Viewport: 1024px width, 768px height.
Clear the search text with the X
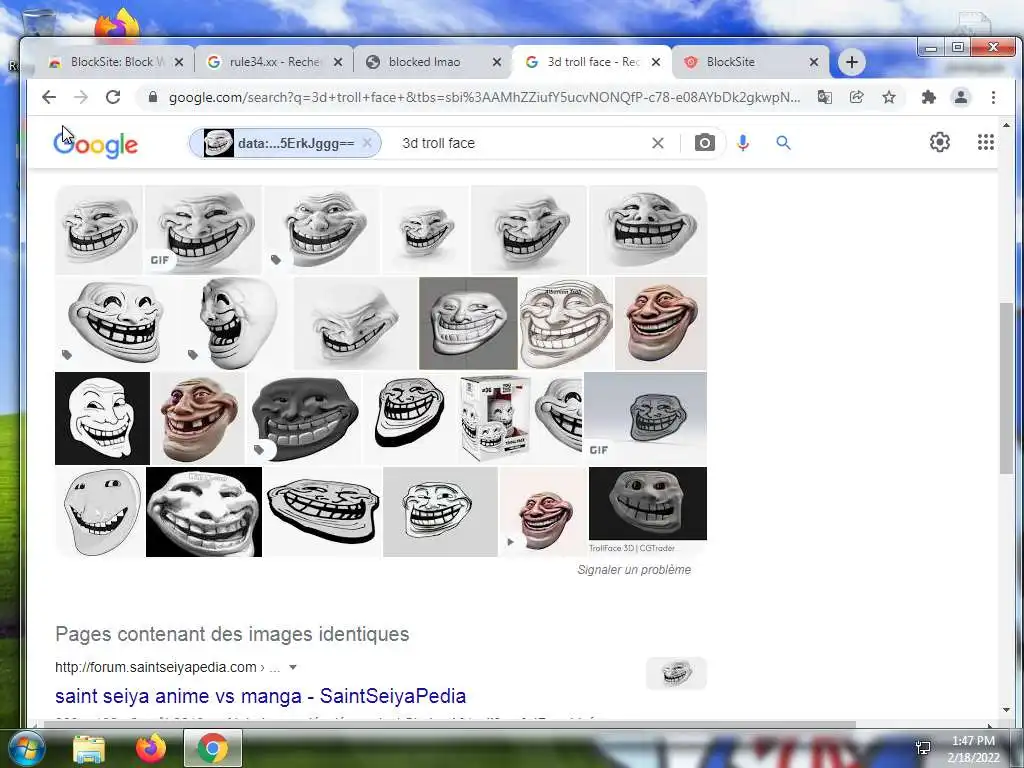tap(658, 143)
